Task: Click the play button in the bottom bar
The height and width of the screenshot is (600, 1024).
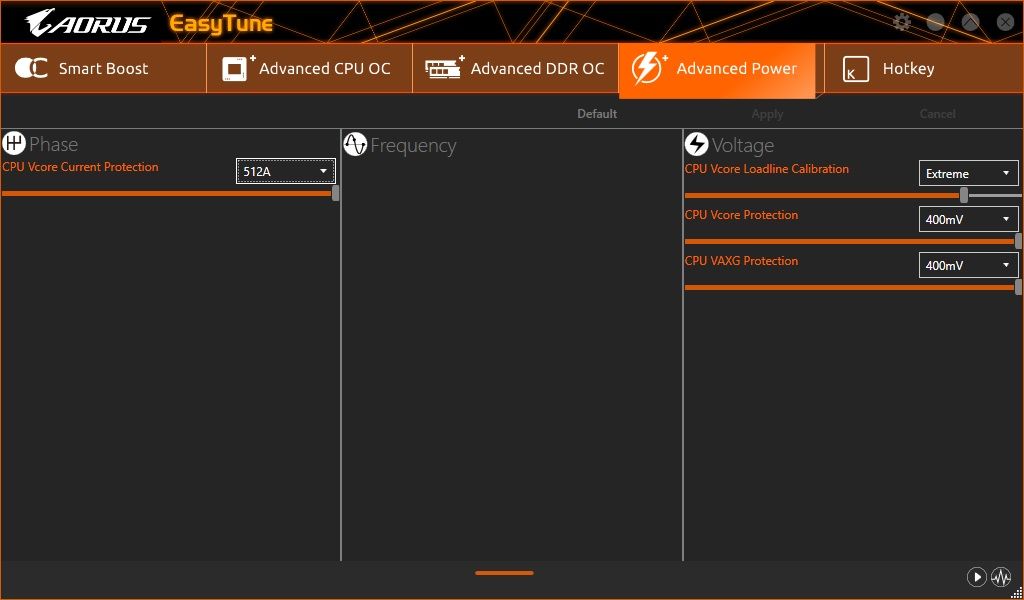Action: 976,577
